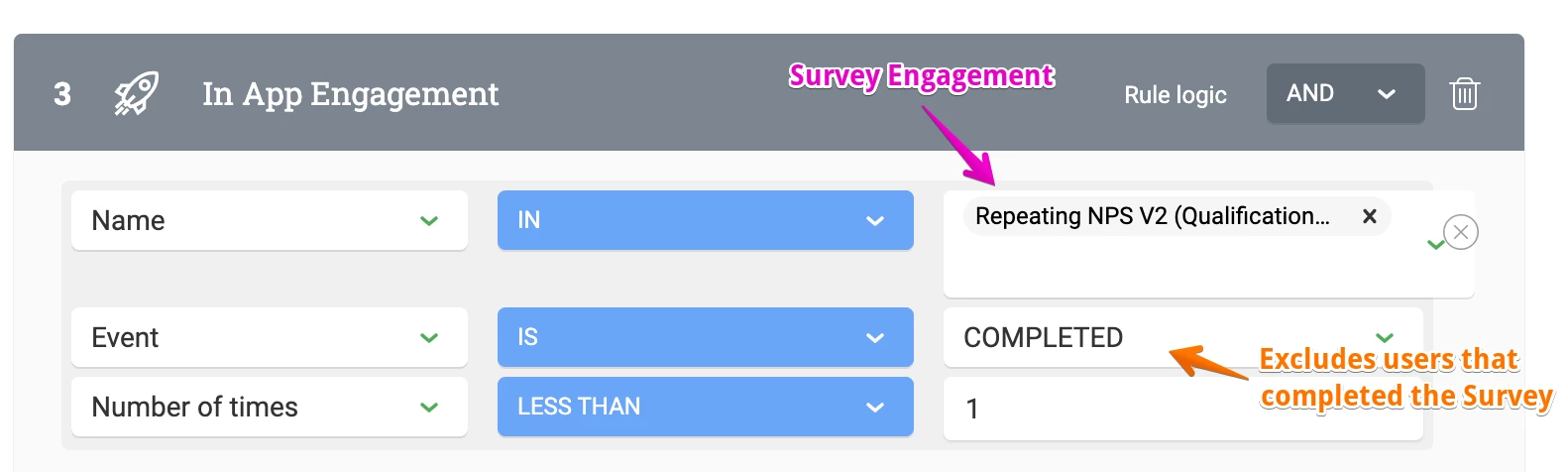
Task: Open the COMPLETED value dropdown
Action: 1182,337
